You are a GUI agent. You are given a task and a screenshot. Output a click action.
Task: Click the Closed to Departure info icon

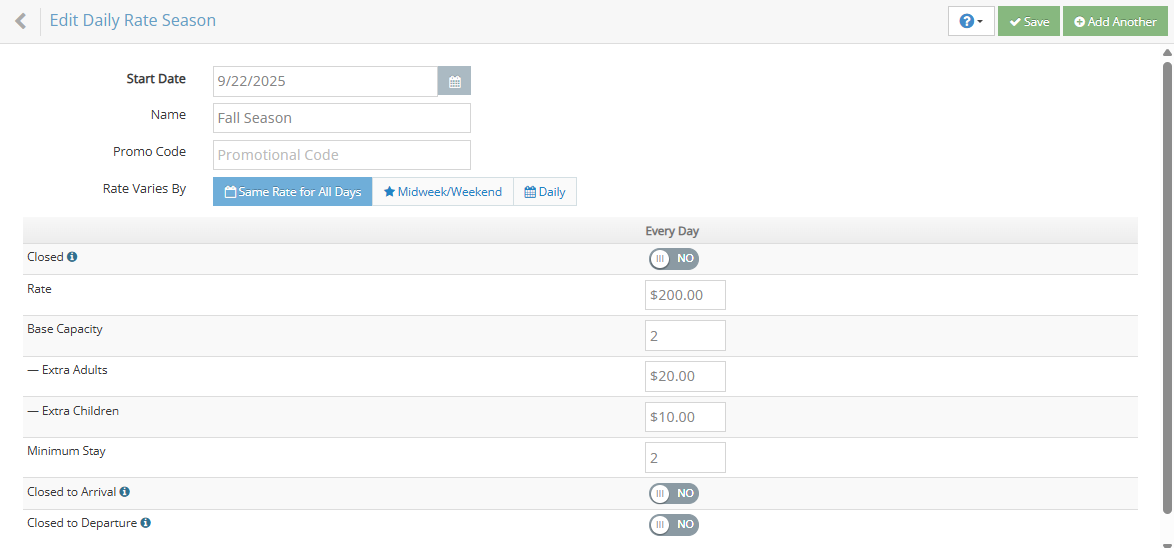(146, 523)
